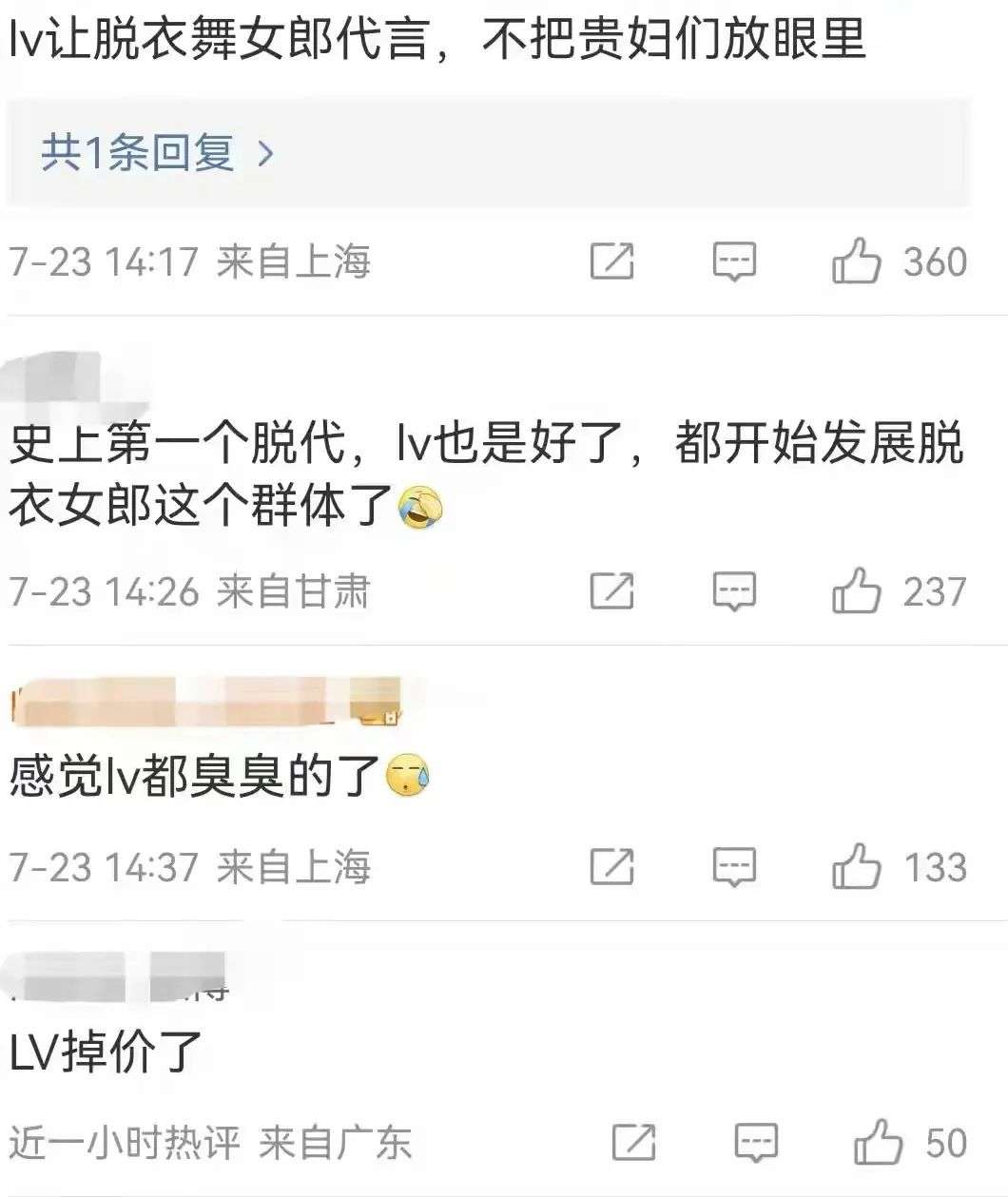Reply to the LV掉价了 comment

point(756,1142)
